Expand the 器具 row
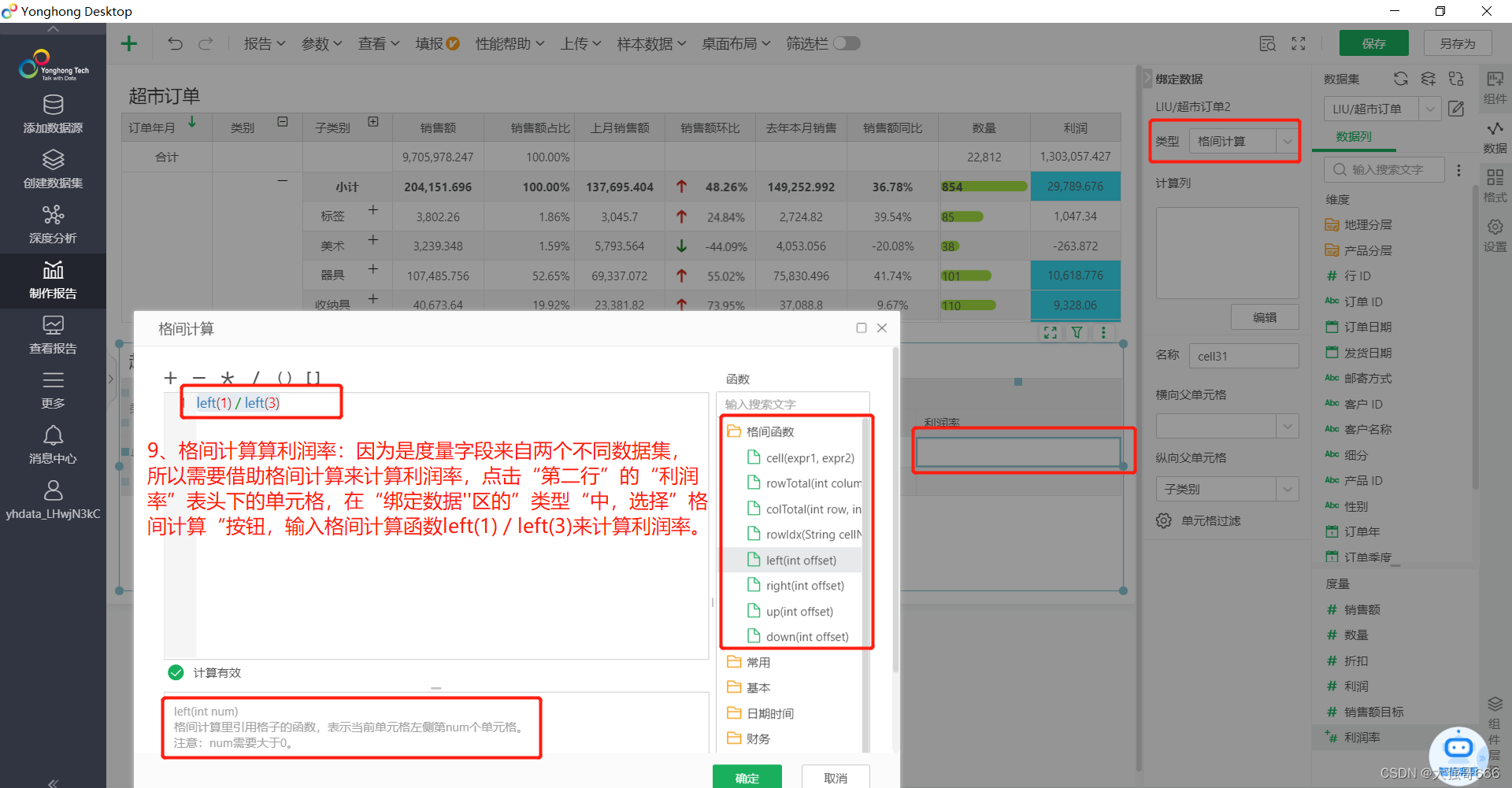Viewport: 1512px width, 788px height. coord(373,269)
